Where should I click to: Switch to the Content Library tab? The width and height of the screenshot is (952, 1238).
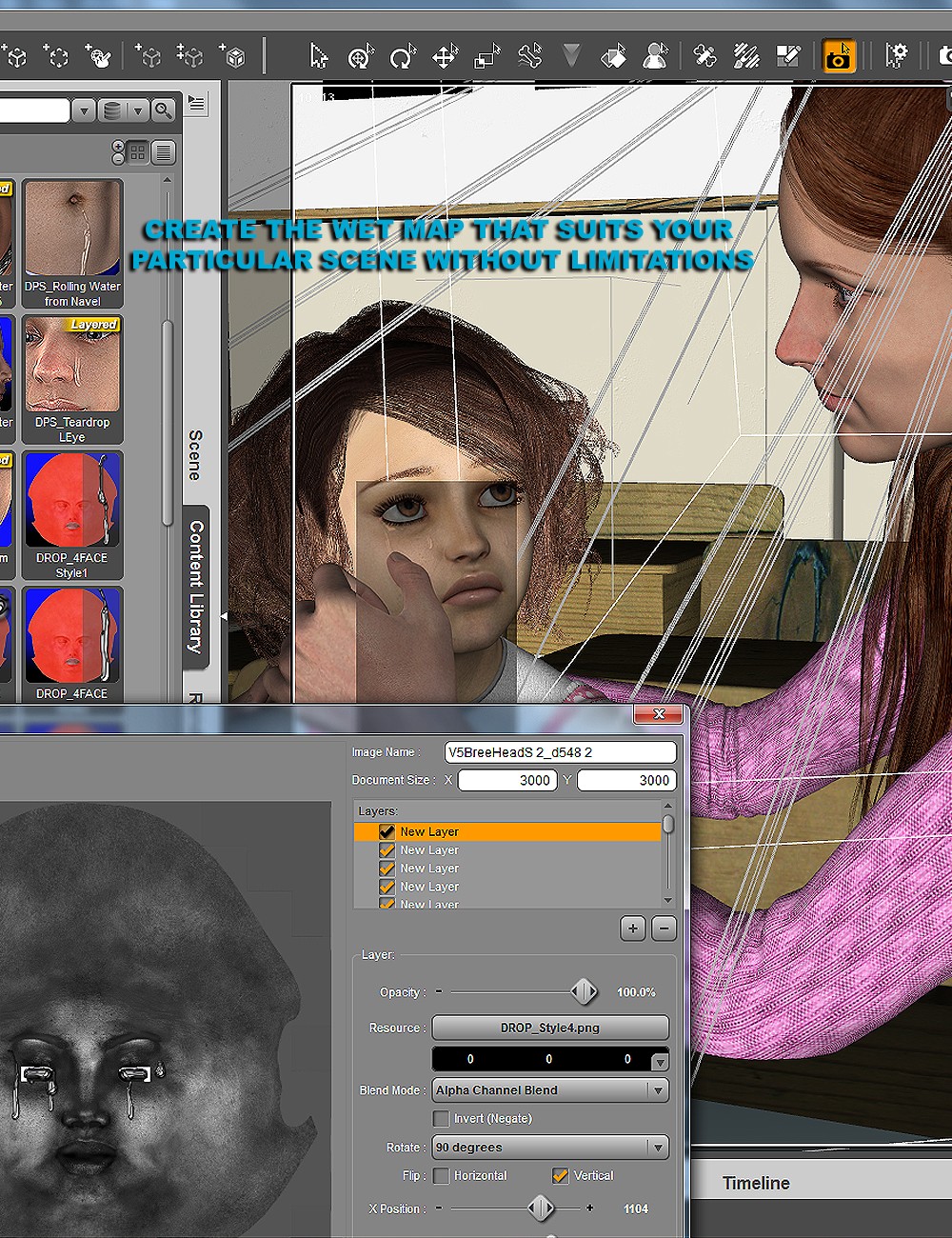[196, 586]
